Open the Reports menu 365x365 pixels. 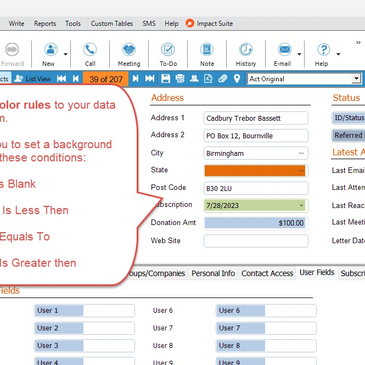(45, 23)
